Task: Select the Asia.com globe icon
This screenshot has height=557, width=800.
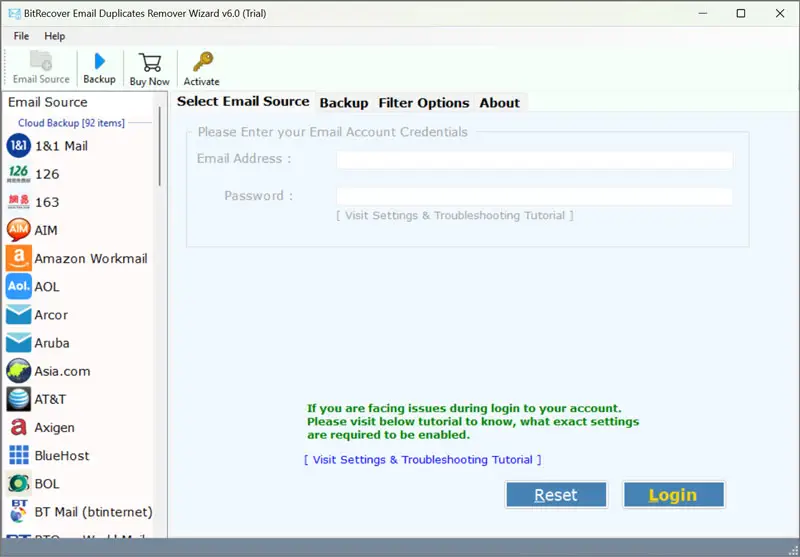Action: (x=18, y=371)
